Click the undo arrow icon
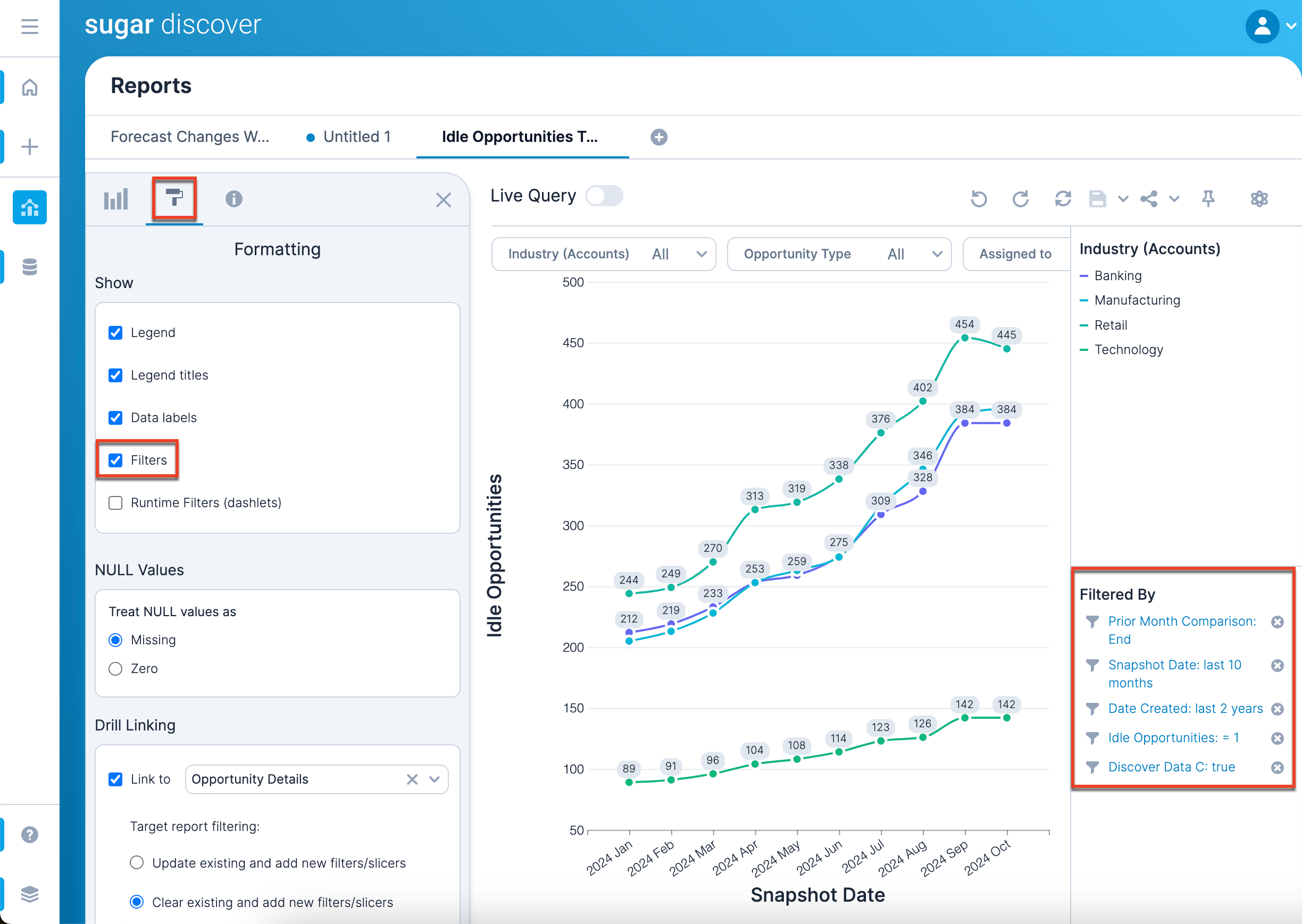The image size is (1302, 924). (978, 198)
